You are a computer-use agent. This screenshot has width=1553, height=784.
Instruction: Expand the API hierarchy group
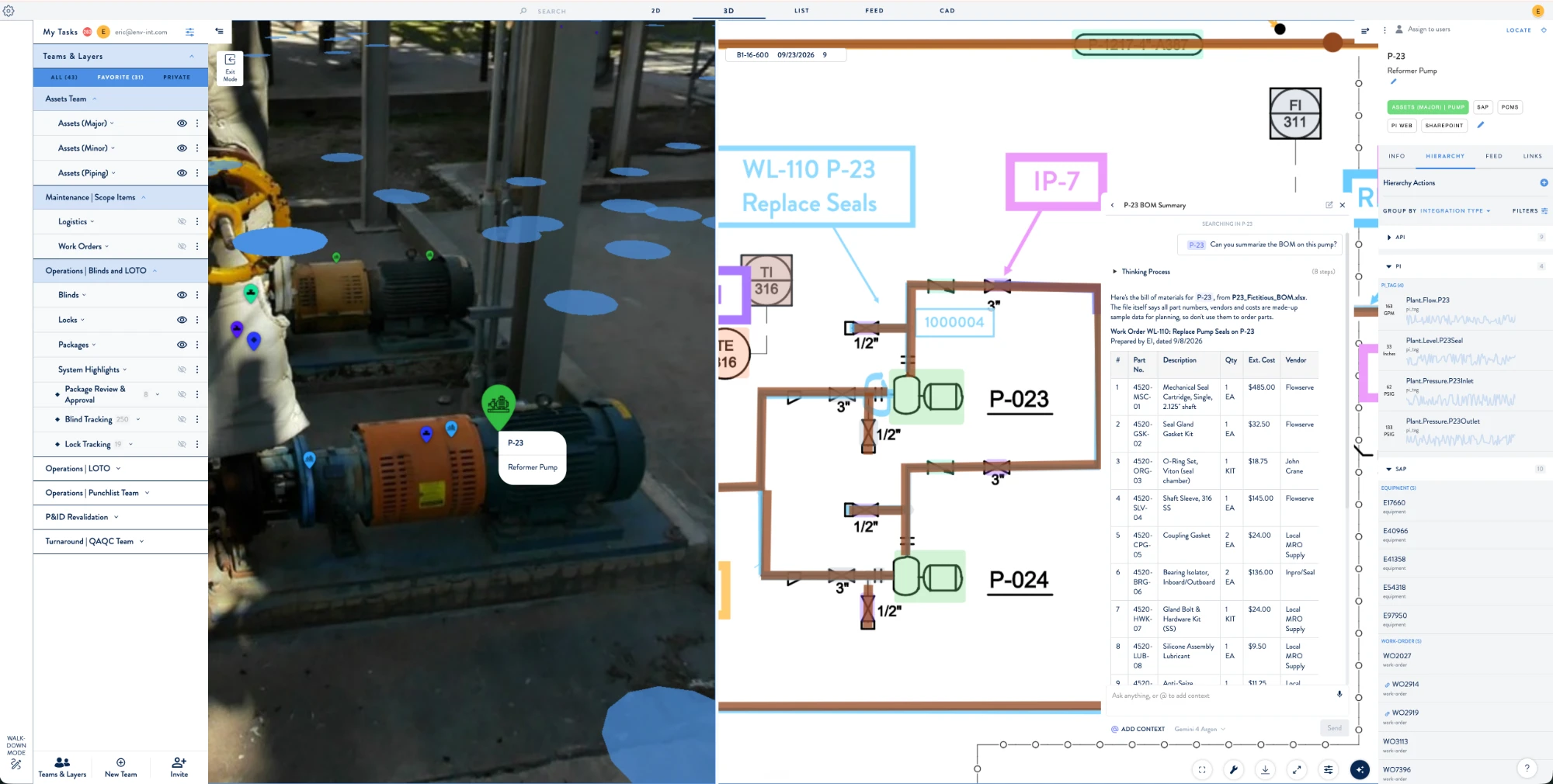pos(1389,238)
